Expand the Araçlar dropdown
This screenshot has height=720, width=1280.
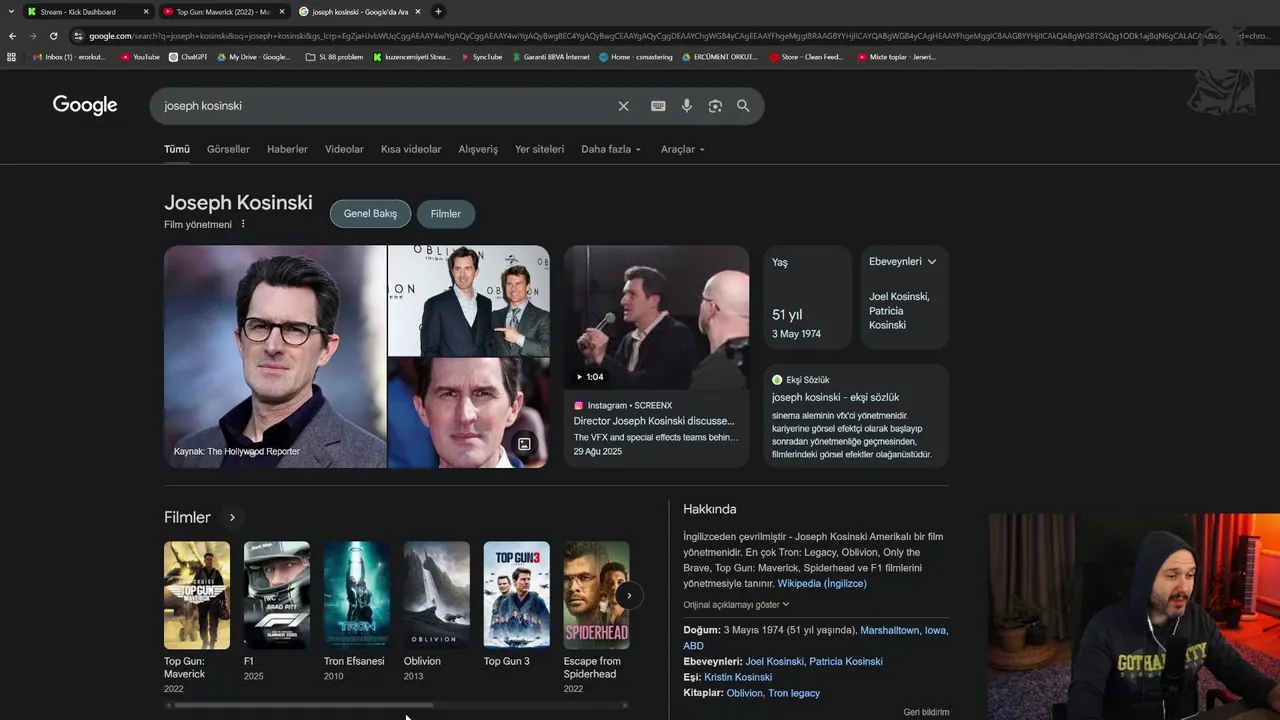point(683,149)
